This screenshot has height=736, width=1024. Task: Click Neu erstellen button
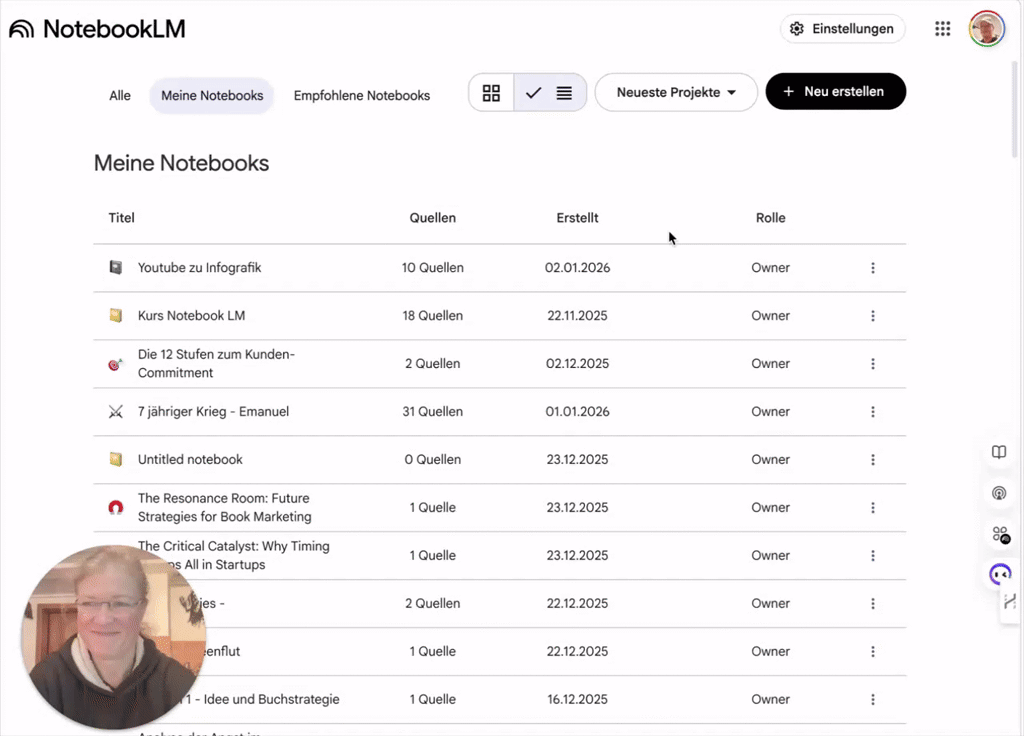(x=835, y=91)
